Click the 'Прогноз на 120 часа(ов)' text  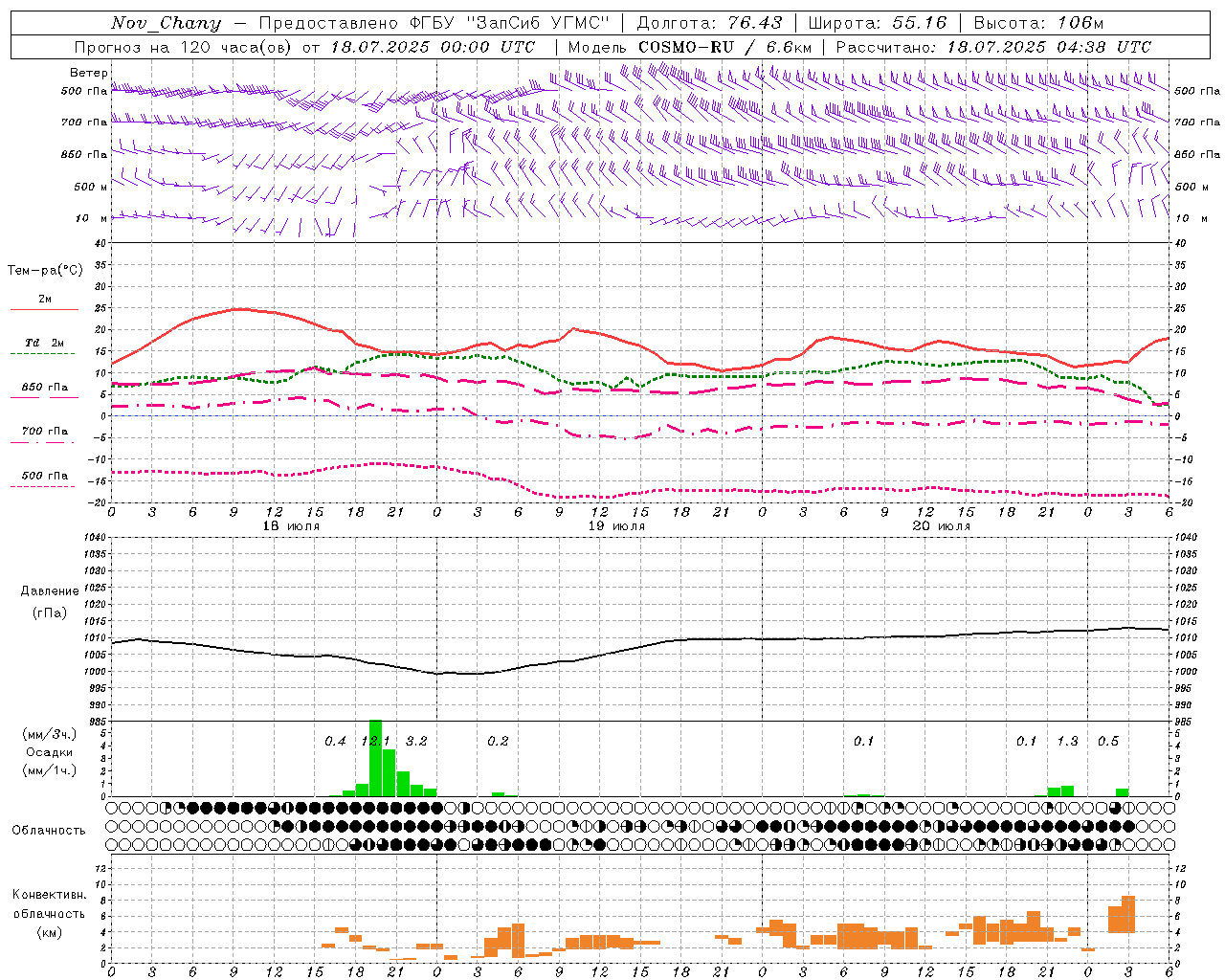184,47
